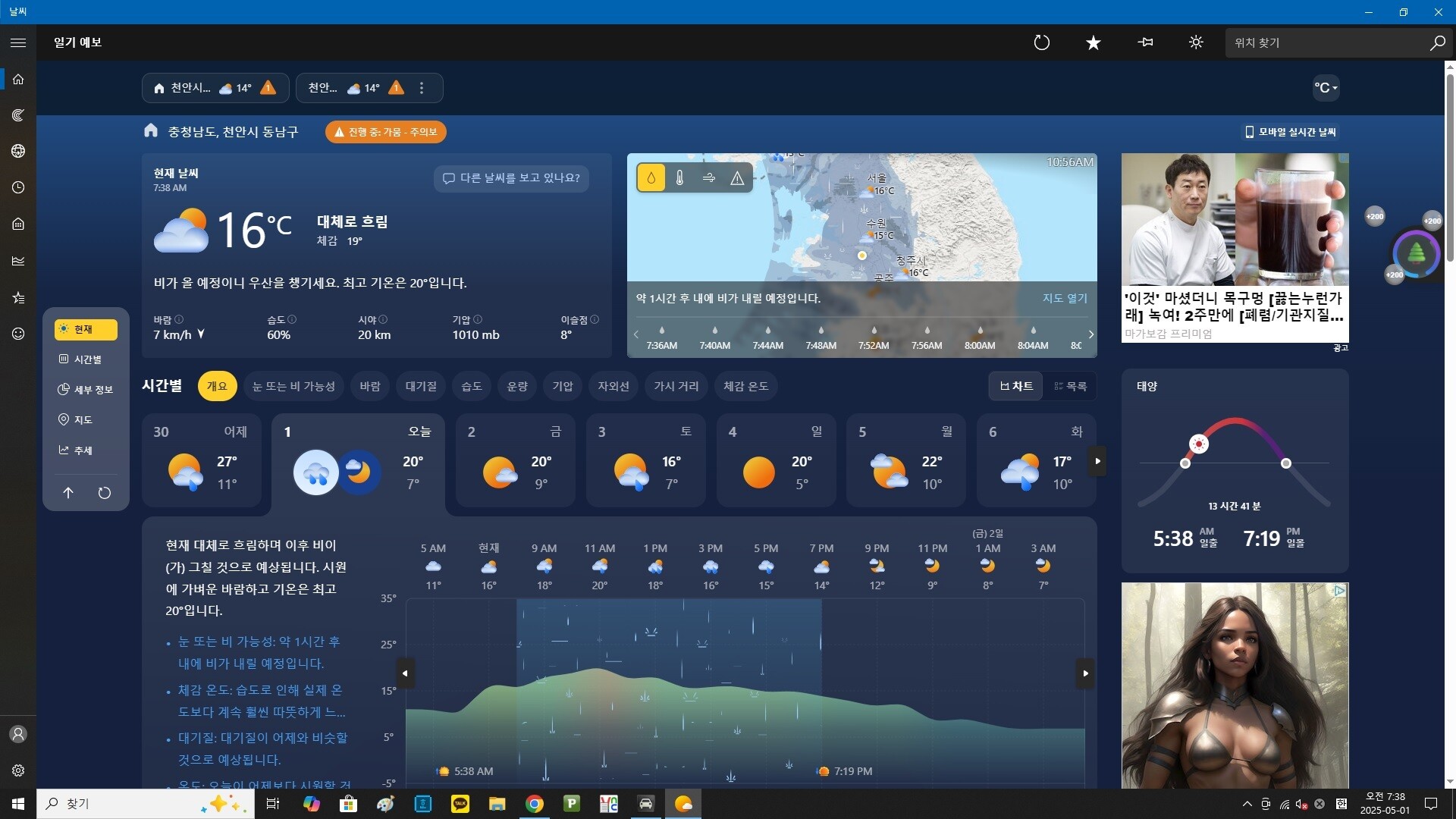The height and width of the screenshot is (819, 1456).
Task: Select the 자외선 hourly tab
Action: [613, 386]
